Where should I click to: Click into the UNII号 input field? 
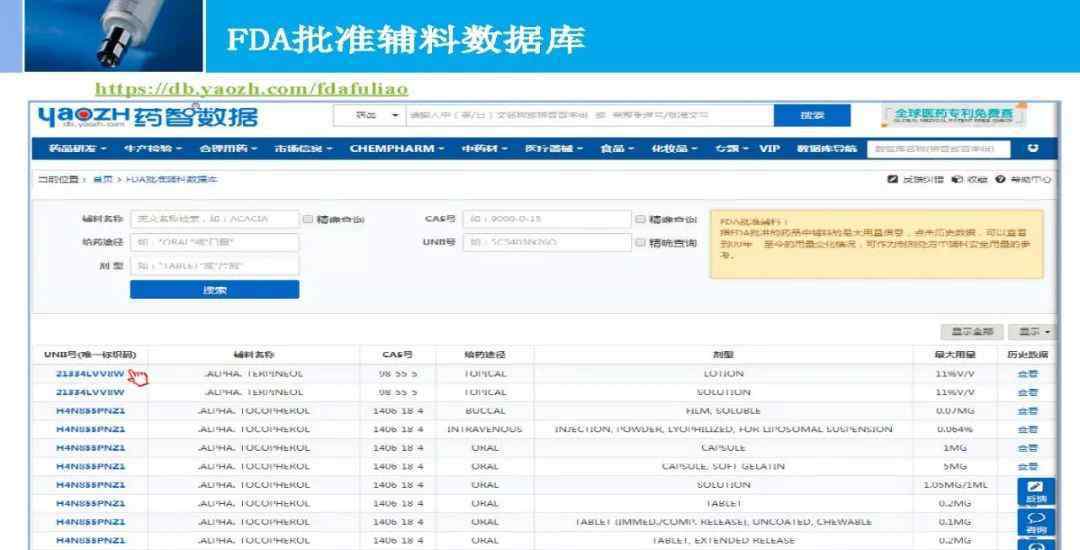[547, 242]
